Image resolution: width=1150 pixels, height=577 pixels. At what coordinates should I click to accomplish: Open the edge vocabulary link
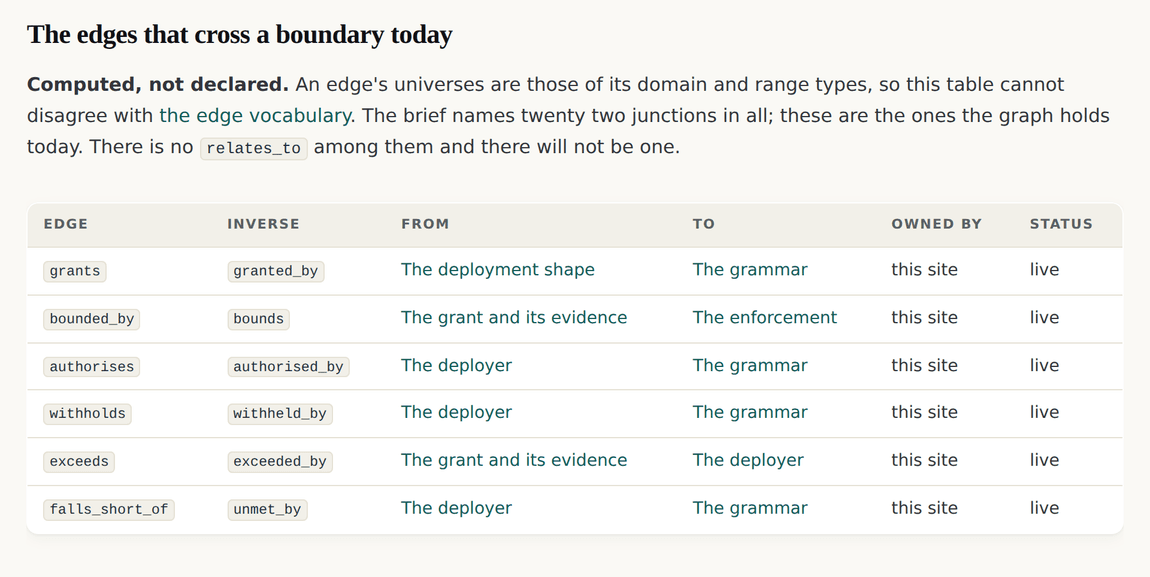[254, 116]
